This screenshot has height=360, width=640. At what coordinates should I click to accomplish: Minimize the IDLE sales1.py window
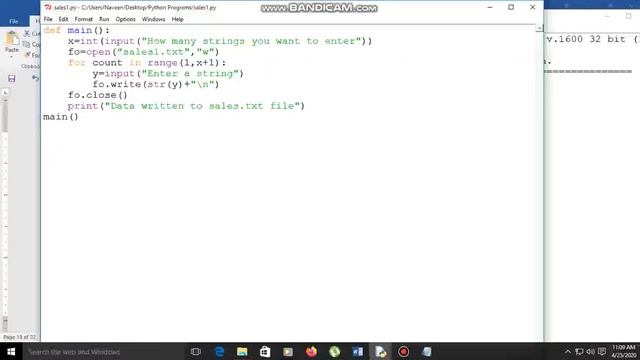pos(490,7)
